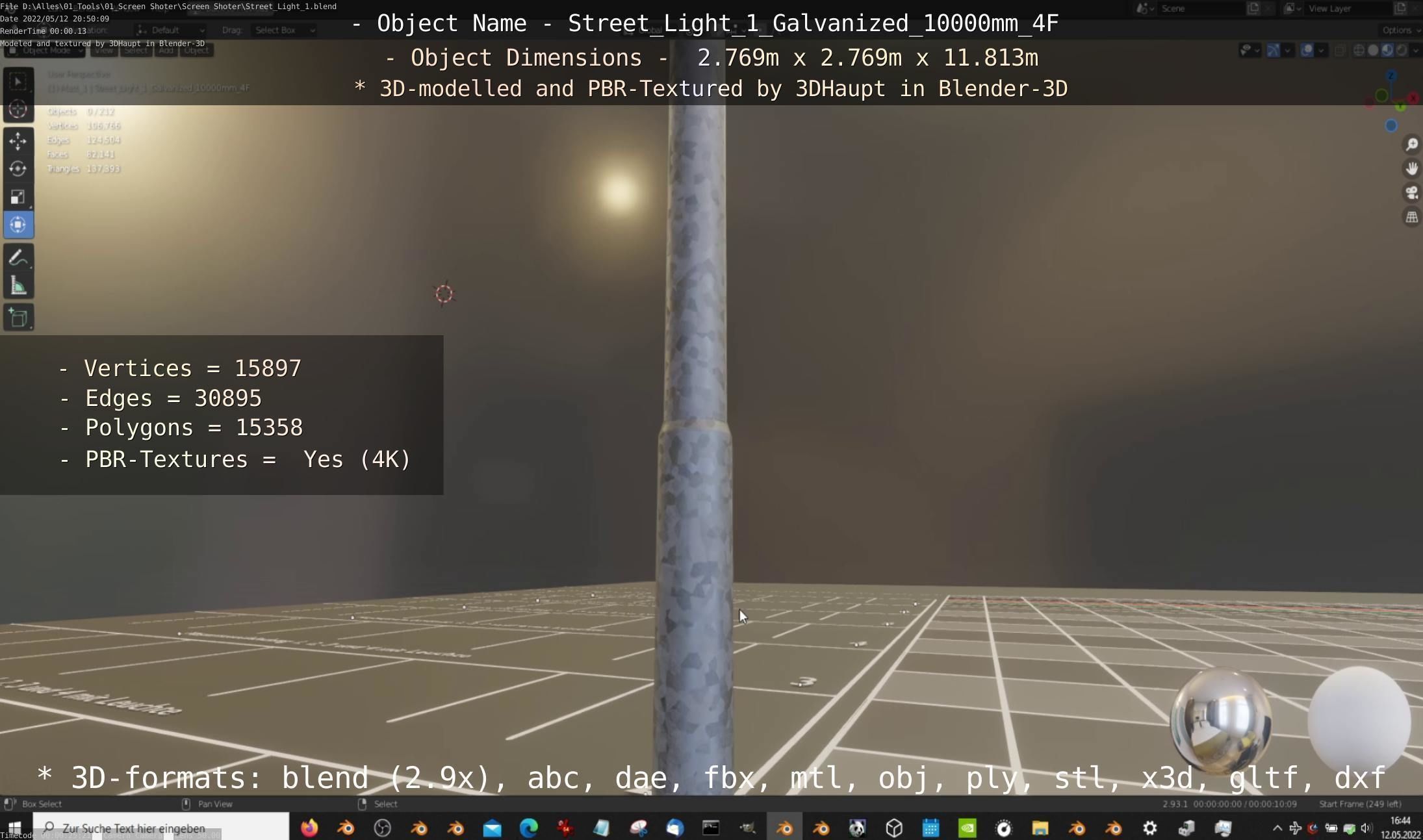Switch to Material Preview shading
Screen dimensions: 1423x840
pos(1387,50)
